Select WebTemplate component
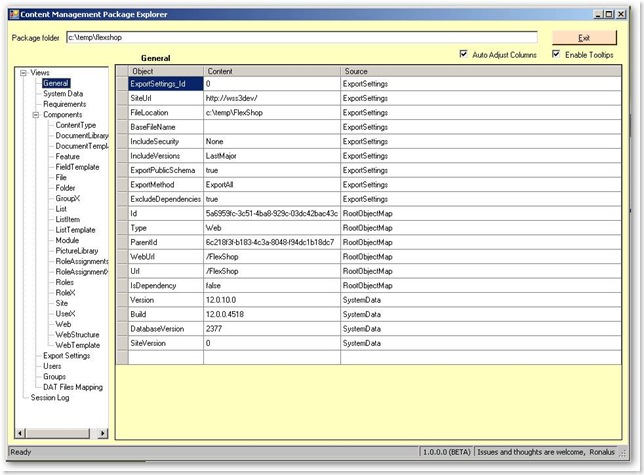 tap(78, 345)
